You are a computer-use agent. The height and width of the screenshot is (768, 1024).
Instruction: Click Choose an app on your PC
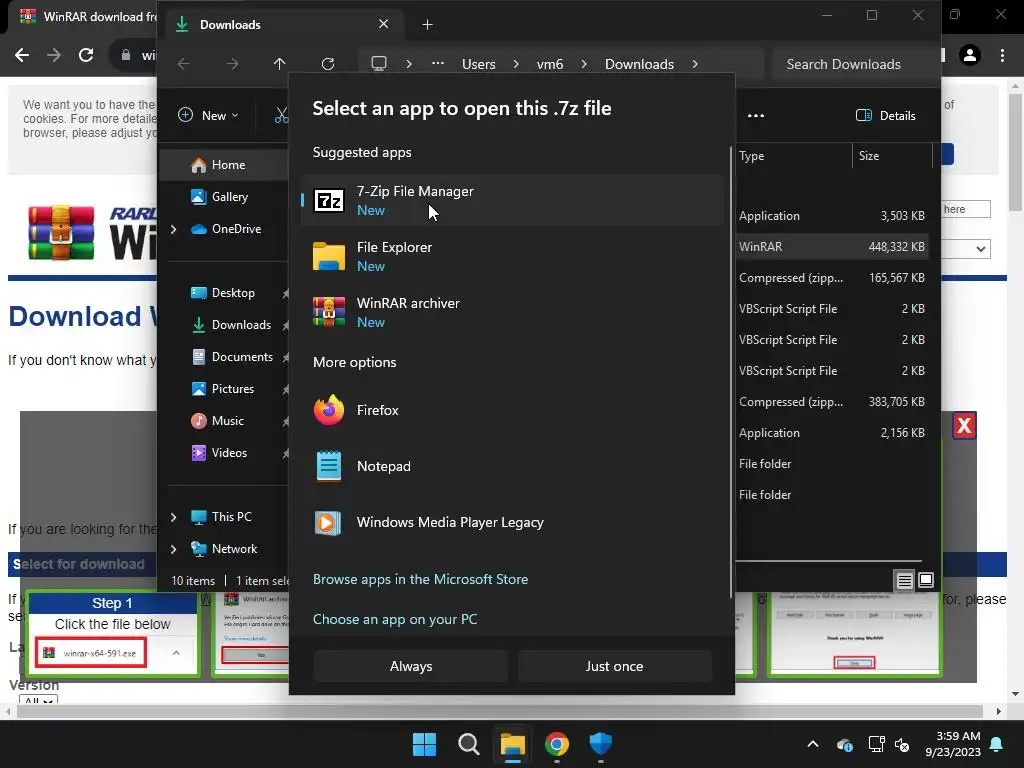click(395, 619)
